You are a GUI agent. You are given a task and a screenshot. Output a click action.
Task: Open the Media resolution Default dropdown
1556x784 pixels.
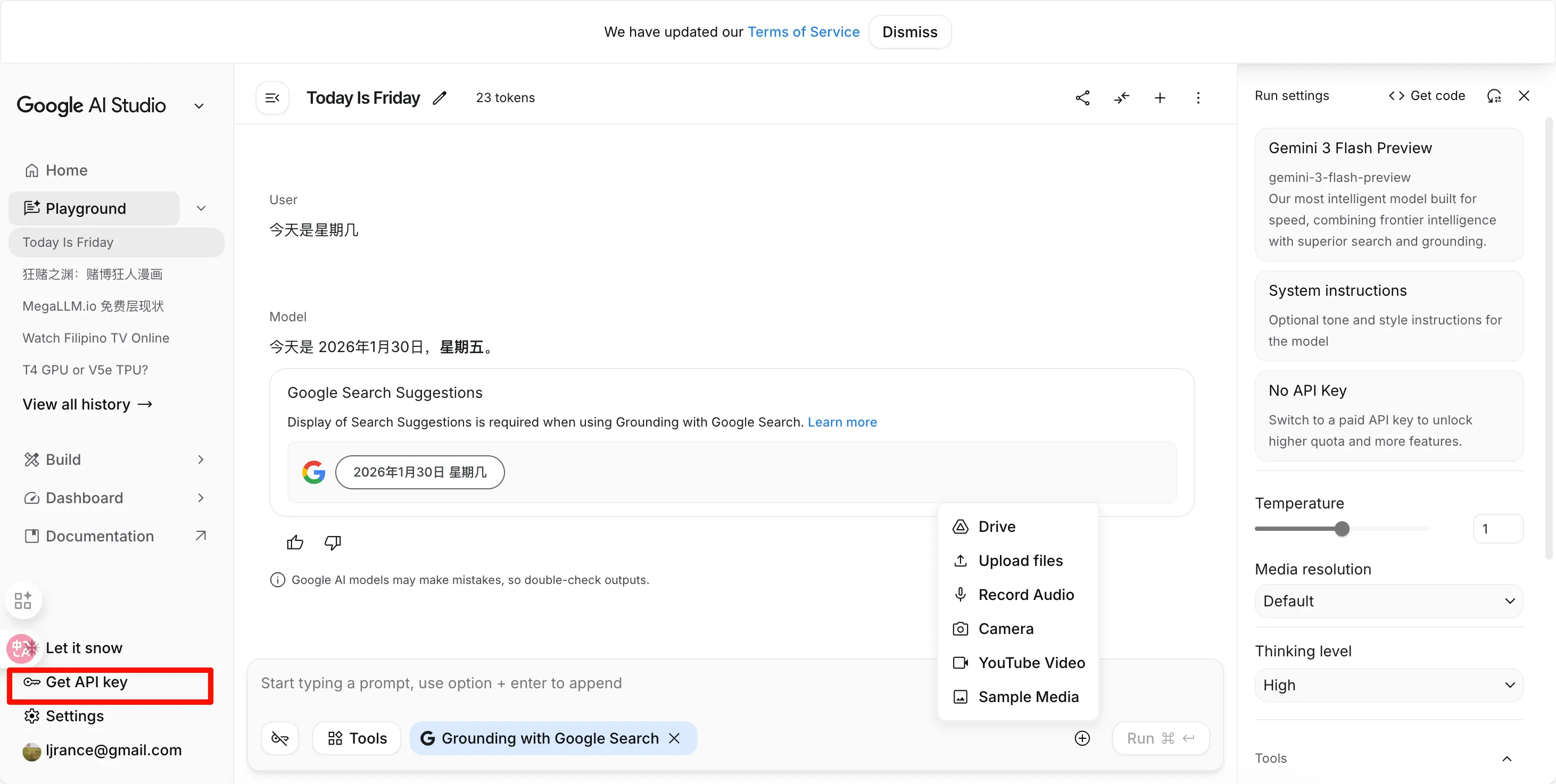(x=1389, y=601)
